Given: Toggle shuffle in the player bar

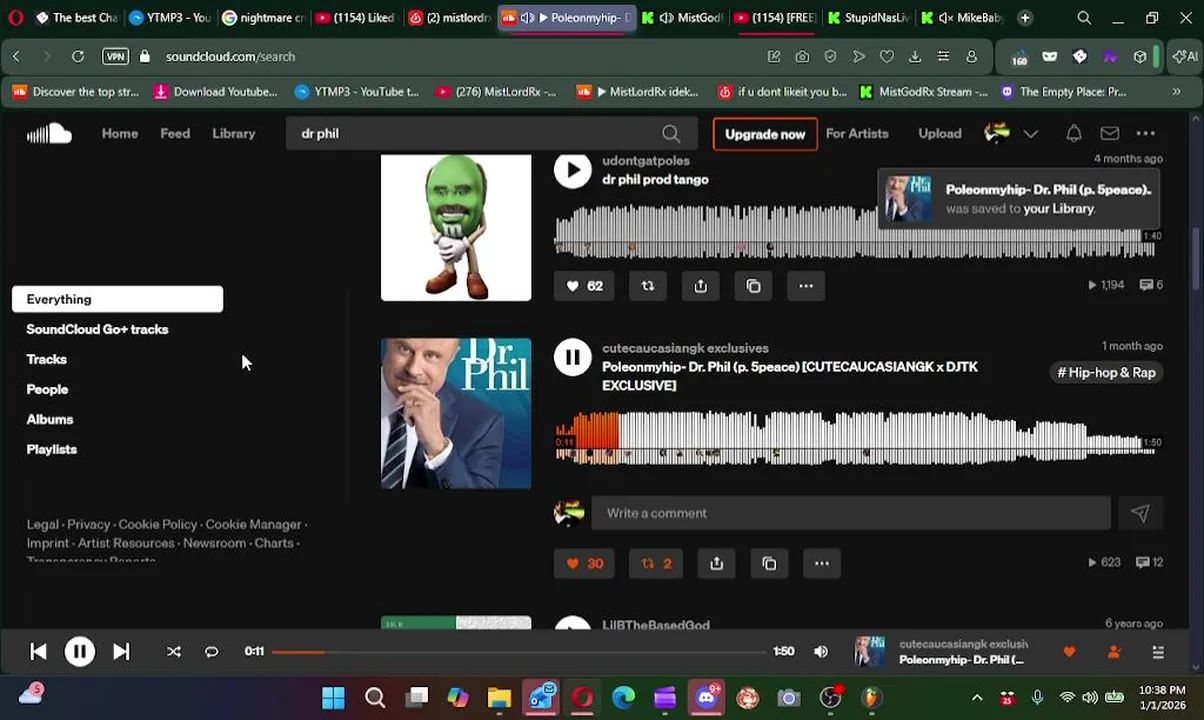Looking at the screenshot, I should click(174, 652).
